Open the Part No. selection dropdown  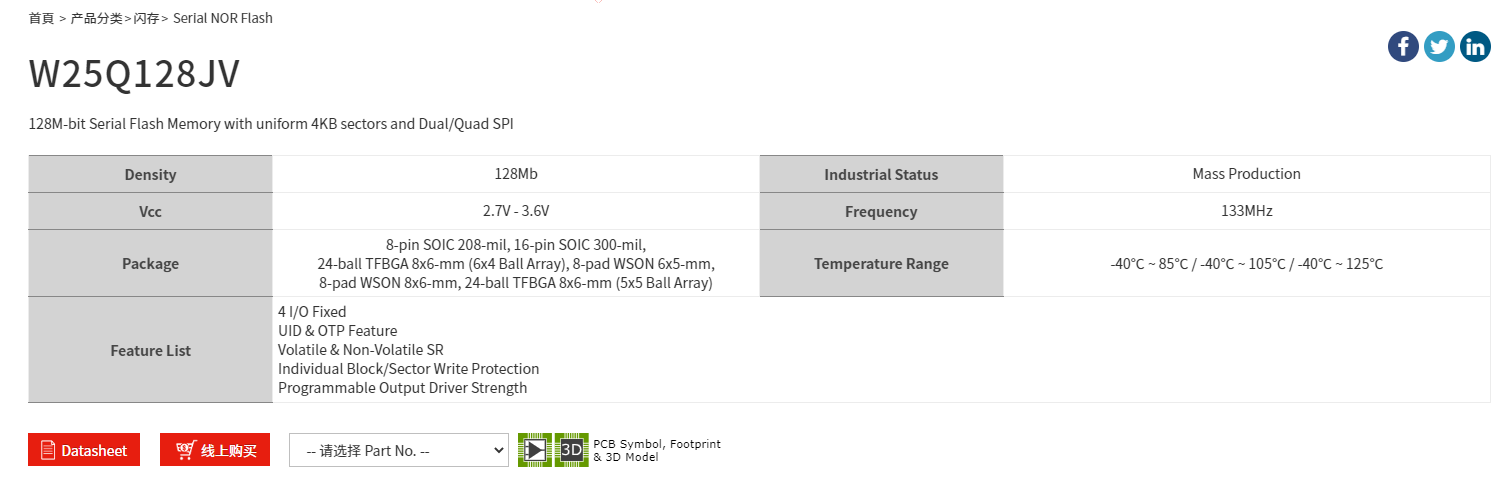point(398,451)
